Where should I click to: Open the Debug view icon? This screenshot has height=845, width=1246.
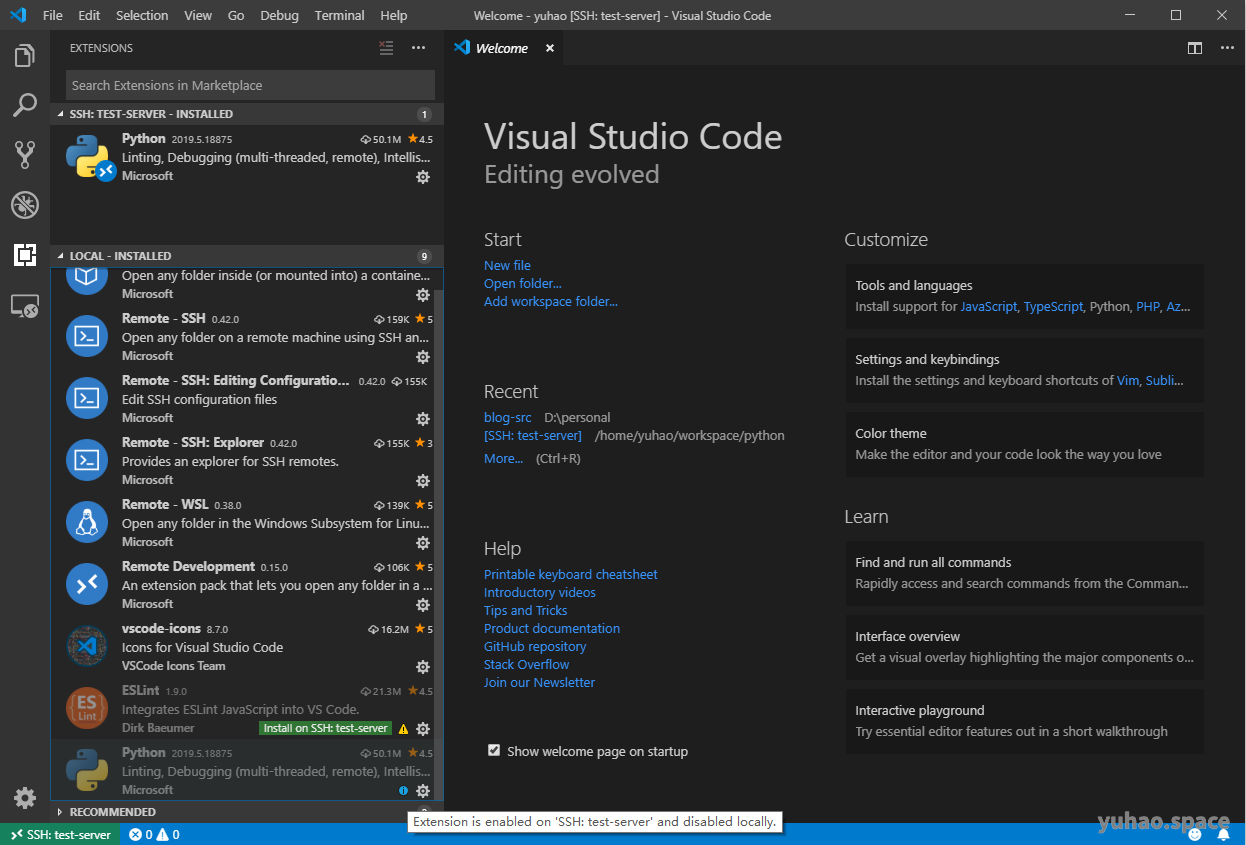(25, 205)
